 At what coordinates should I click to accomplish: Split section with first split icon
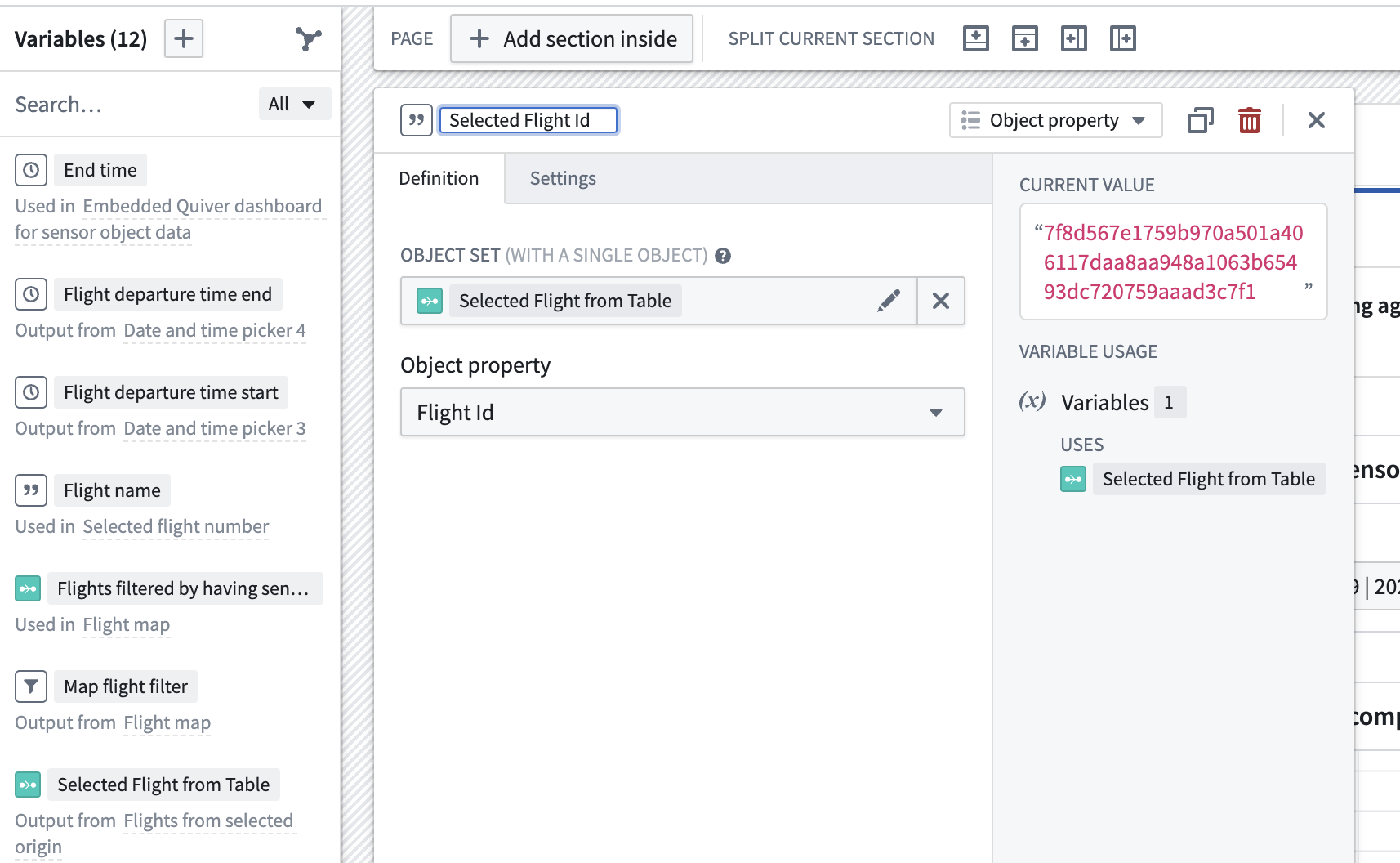tap(975, 38)
